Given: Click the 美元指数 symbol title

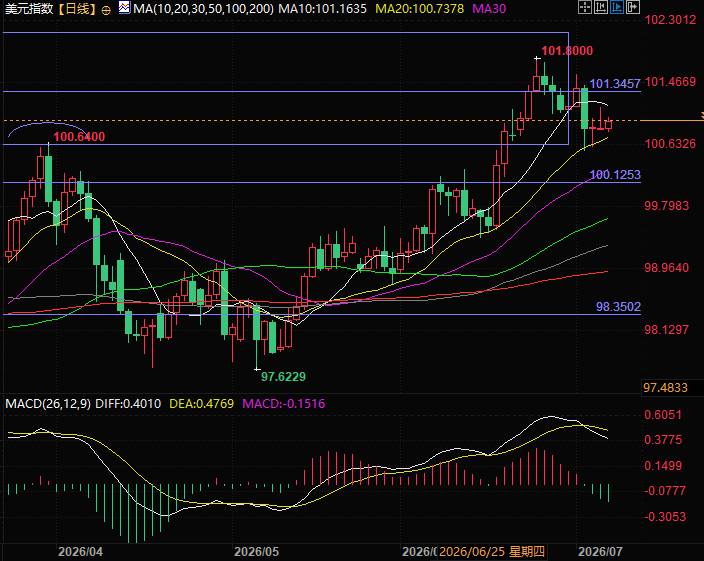Looking at the screenshot, I should 29,9.
